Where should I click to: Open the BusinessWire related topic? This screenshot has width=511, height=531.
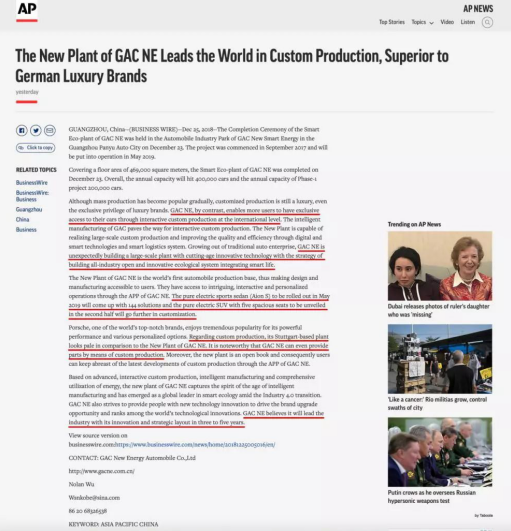(x=32, y=183)
